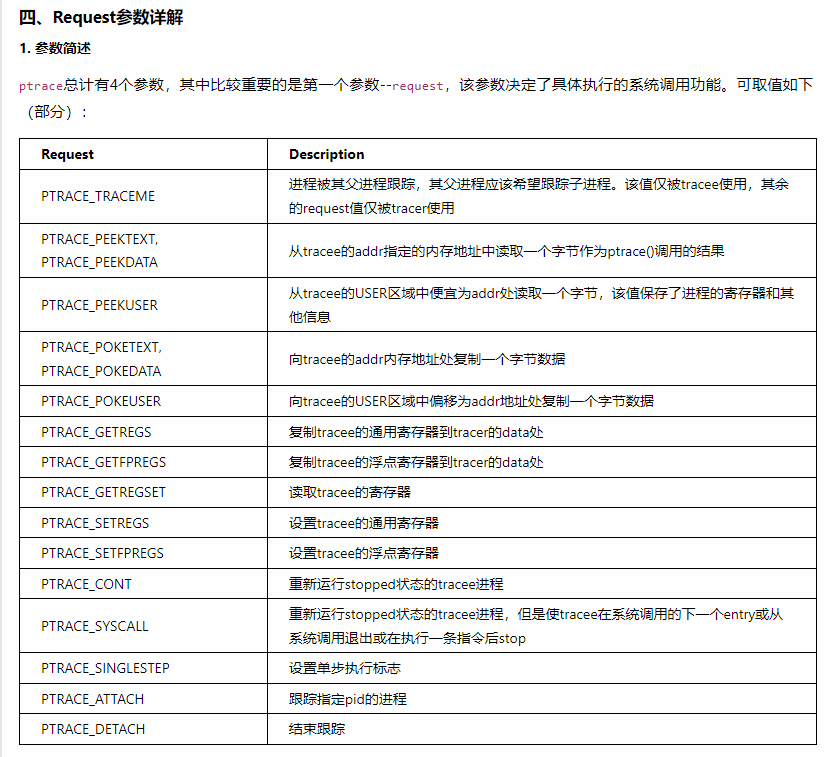Click the 'PTRACE_POKETEXT,' text
Image resolution: width=832 pixels, height=757 pixels.
coord(101,347)
